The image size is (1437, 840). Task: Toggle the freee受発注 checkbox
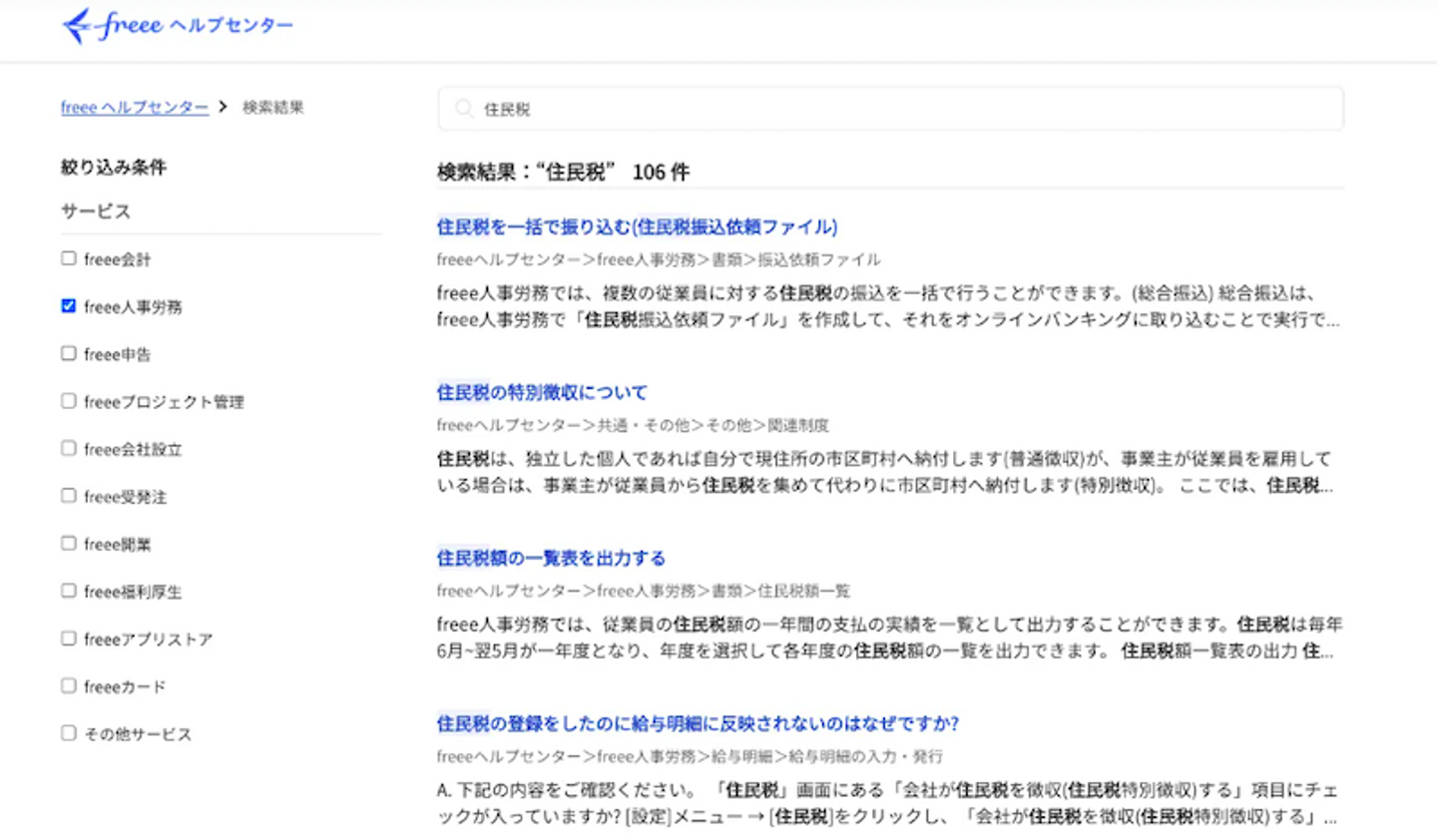[69, 496]
